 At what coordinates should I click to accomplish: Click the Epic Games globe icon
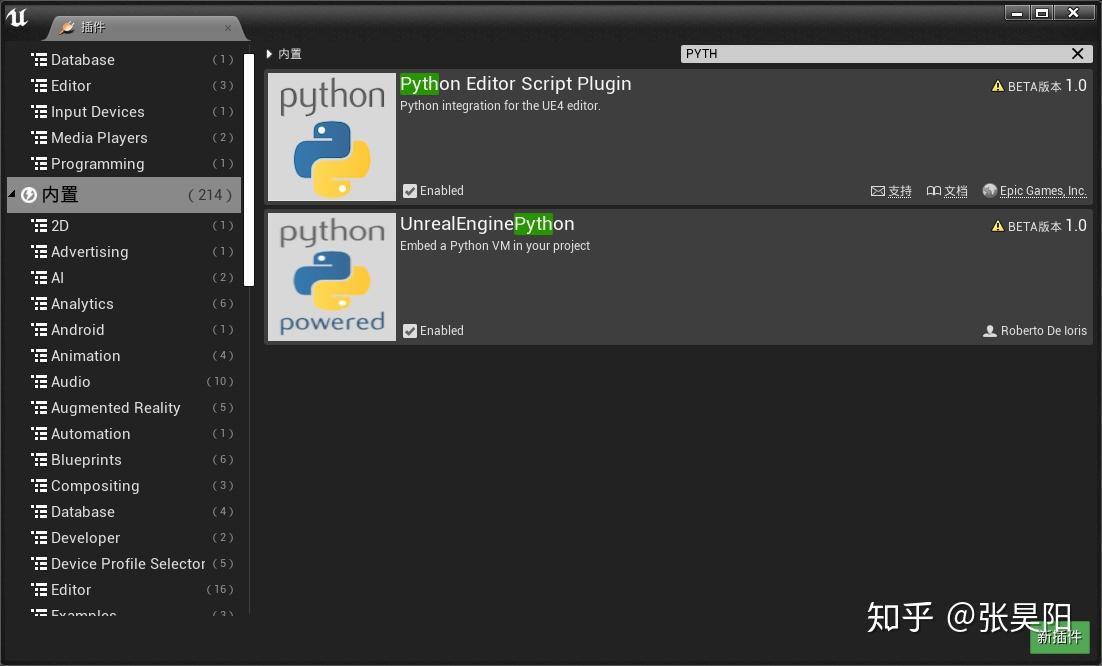pos(990,190)
